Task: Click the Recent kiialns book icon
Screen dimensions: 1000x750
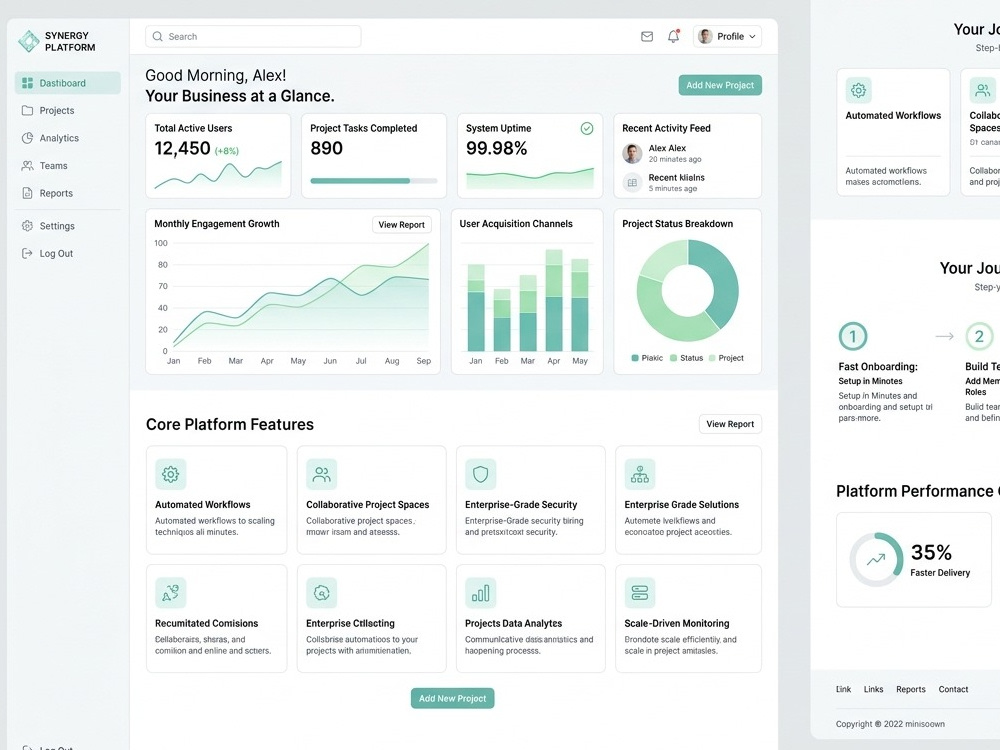Action: coord(632,182)
